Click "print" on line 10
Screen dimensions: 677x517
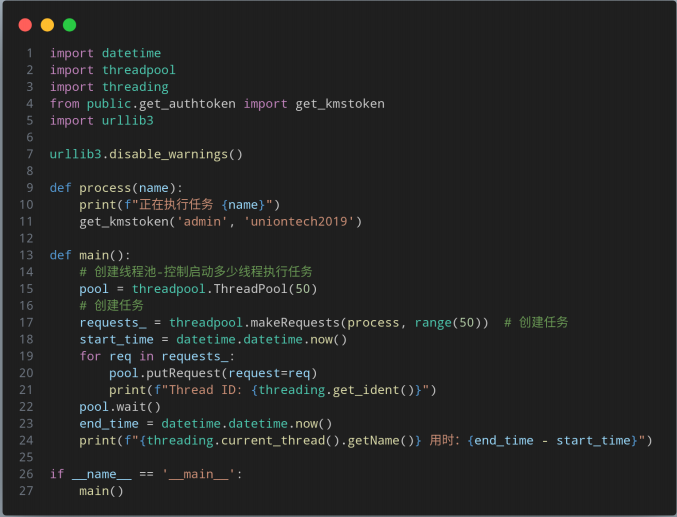point(98,205)
